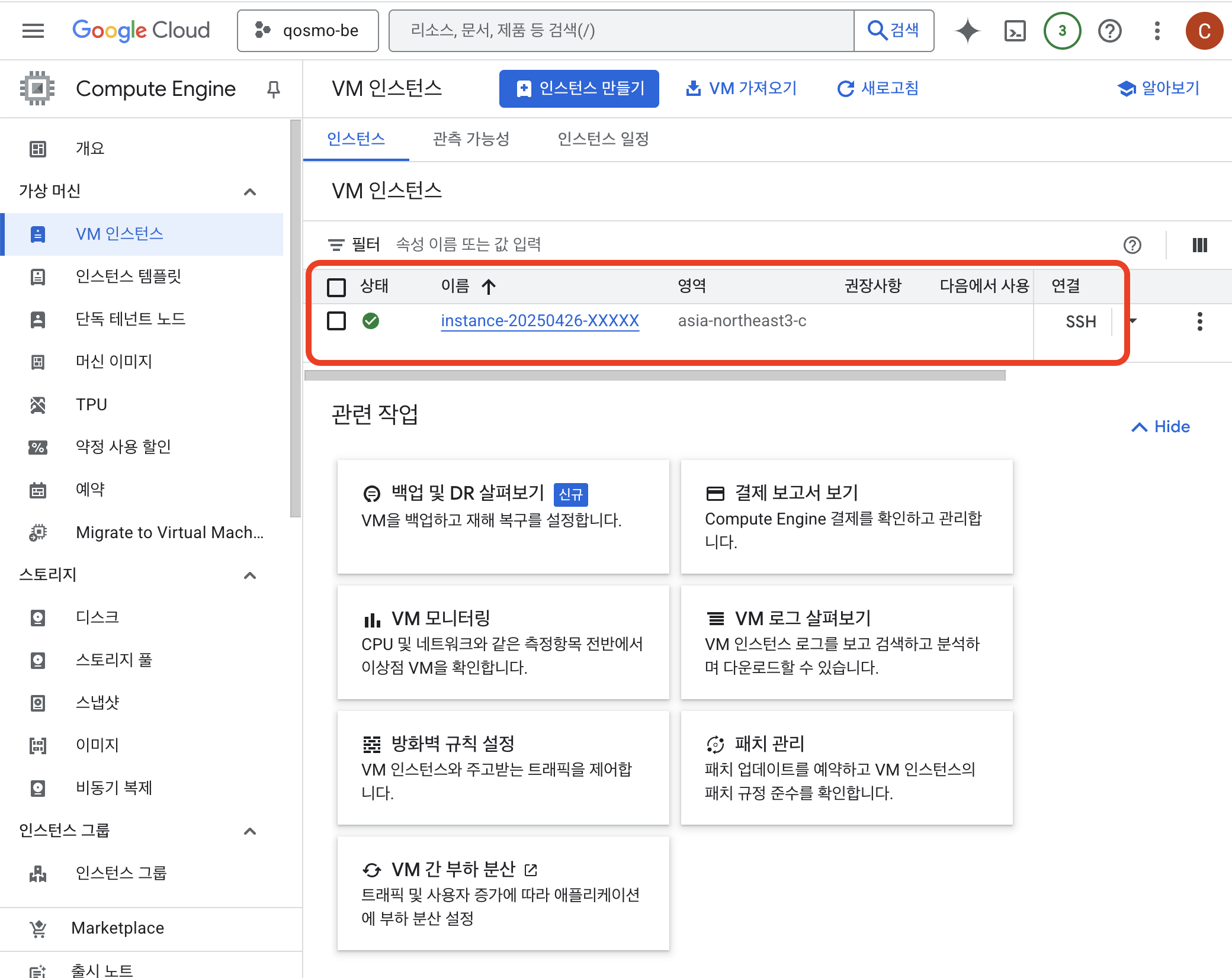
Task: Open filter help question mark icon
Action: (x=1132, y=244)
